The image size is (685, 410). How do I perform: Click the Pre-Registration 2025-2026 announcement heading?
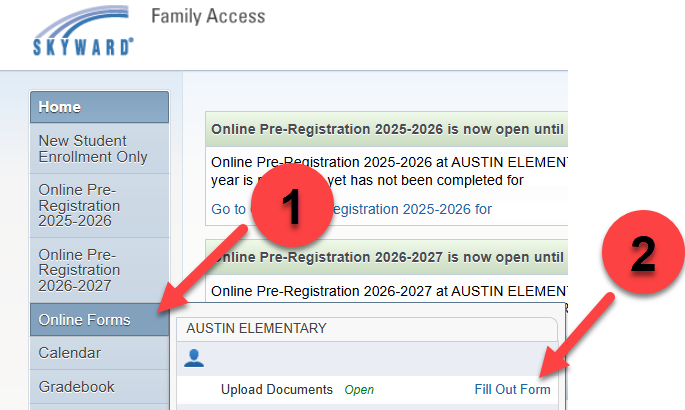388,129
